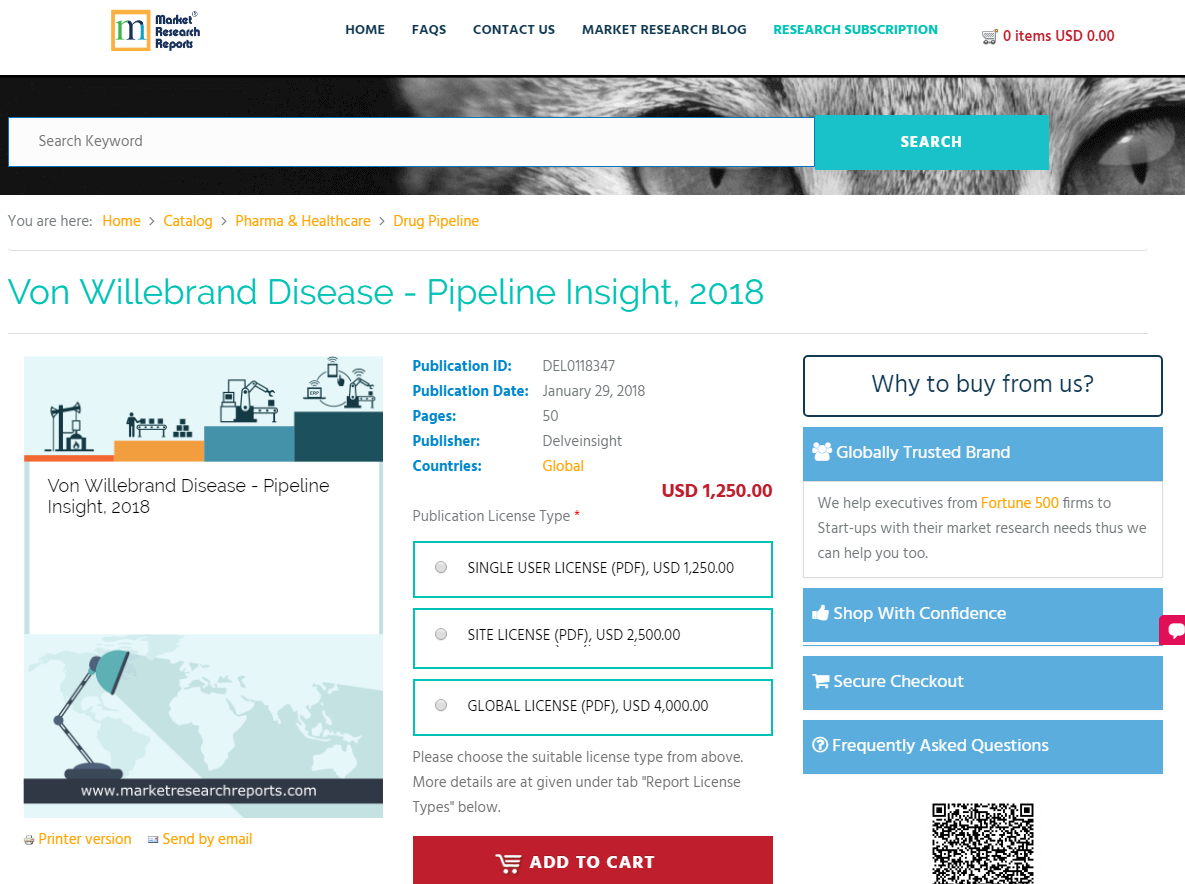Select the Single User License radio button
The image size is (1185, 884).
(440, 566)
